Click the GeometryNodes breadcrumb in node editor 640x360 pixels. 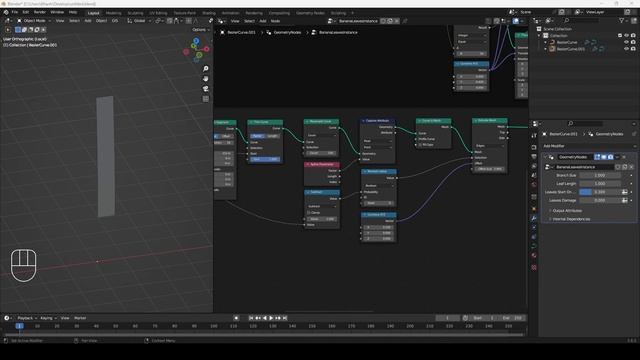tap(287, 32)
